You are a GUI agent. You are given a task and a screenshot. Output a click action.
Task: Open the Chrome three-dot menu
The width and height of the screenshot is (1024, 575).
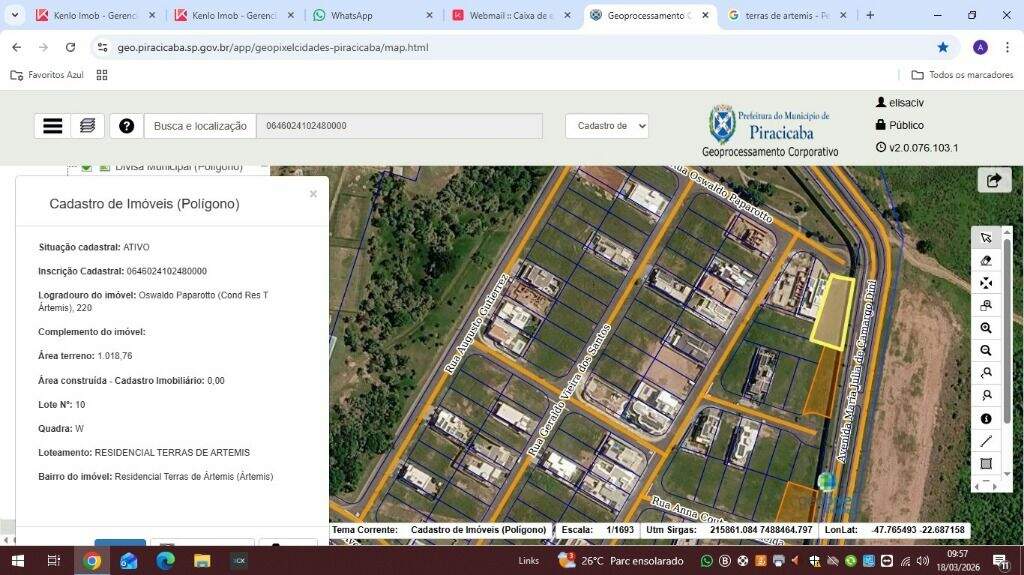(1008, 47)
